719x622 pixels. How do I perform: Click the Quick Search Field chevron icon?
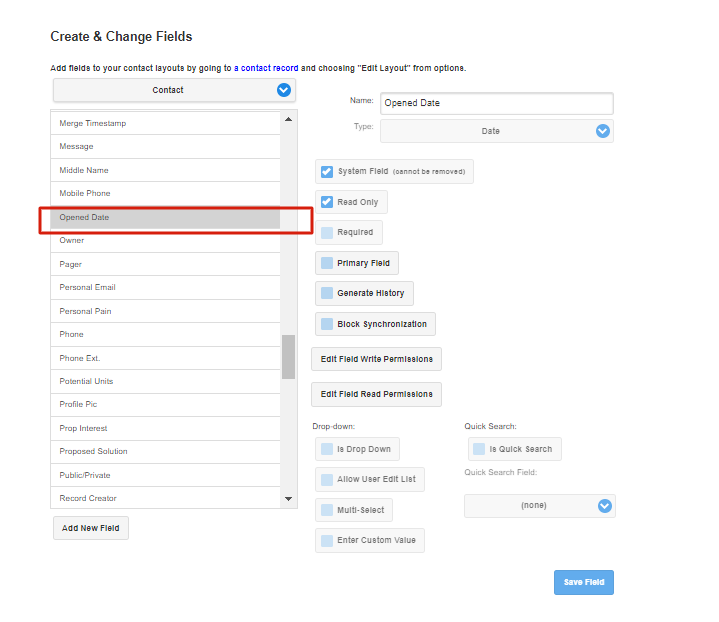[x=604, y=505]
